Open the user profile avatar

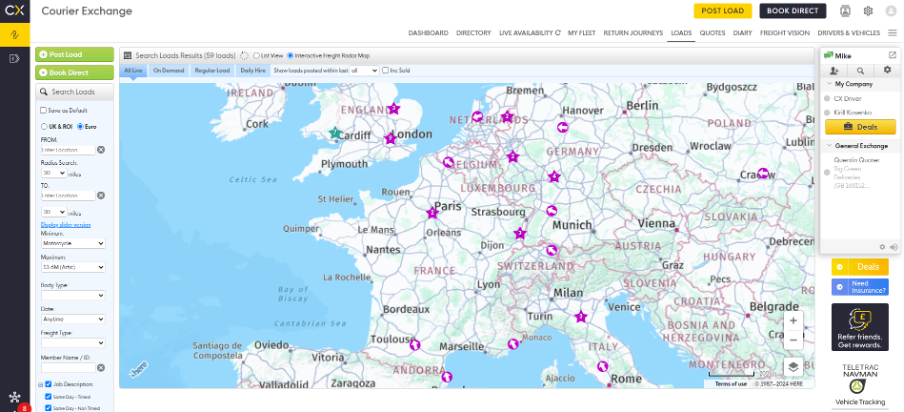(x=891, y=11)
